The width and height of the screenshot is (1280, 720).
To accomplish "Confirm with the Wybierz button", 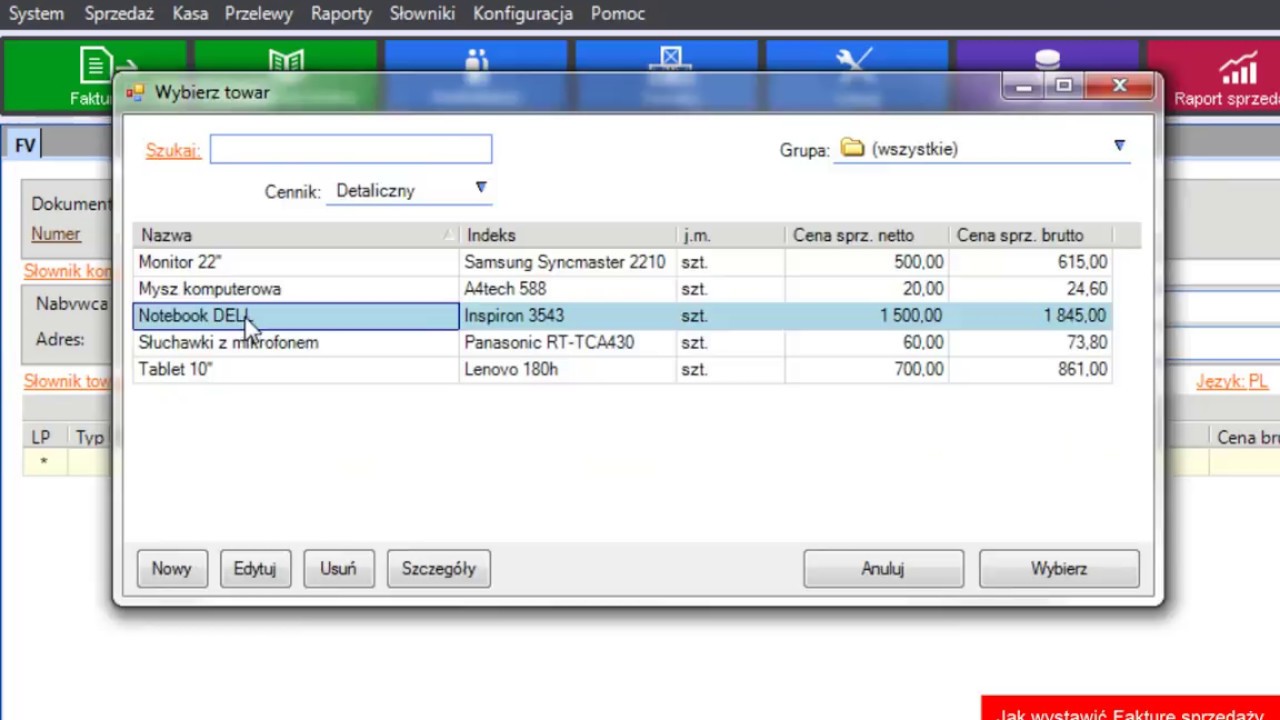I will tap(1059, 569).
